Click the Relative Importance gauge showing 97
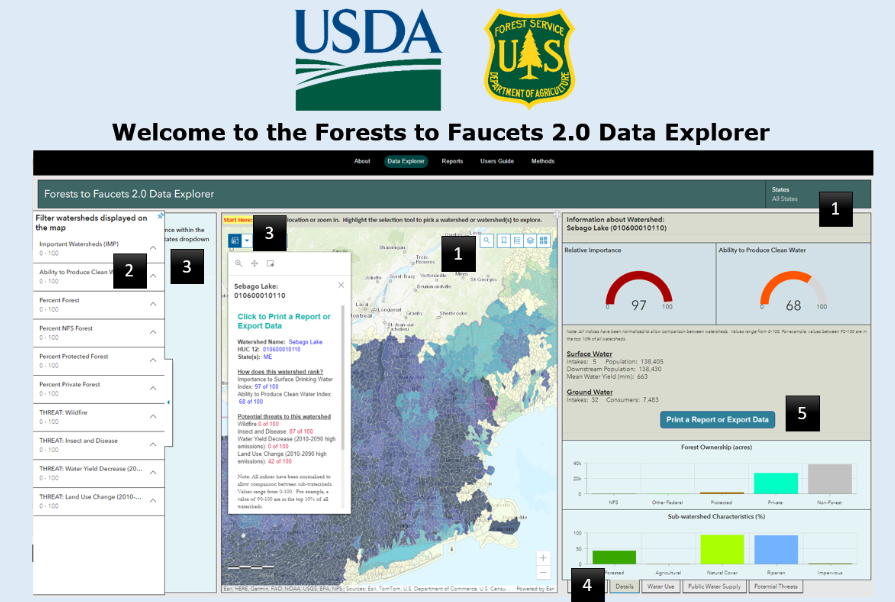This screenshot has width=895, height=602. [639, 290]
